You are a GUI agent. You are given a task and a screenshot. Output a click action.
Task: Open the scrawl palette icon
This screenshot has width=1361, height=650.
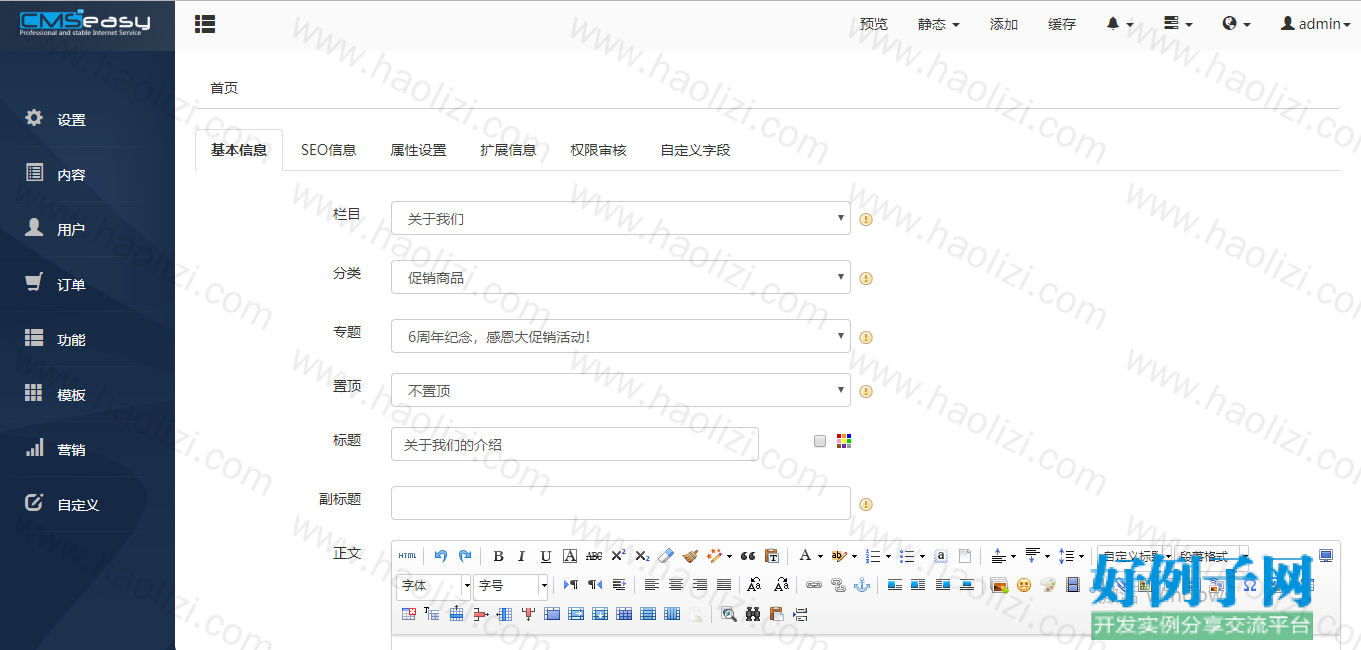click(1048, 585)
